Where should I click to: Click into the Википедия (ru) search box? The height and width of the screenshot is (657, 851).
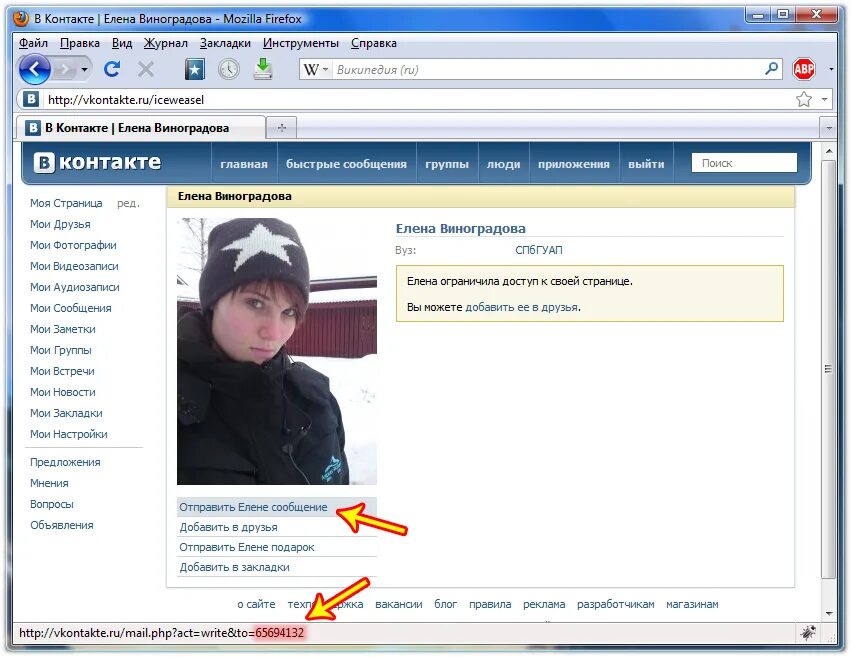pyautogui.click(x=547, y=69)
